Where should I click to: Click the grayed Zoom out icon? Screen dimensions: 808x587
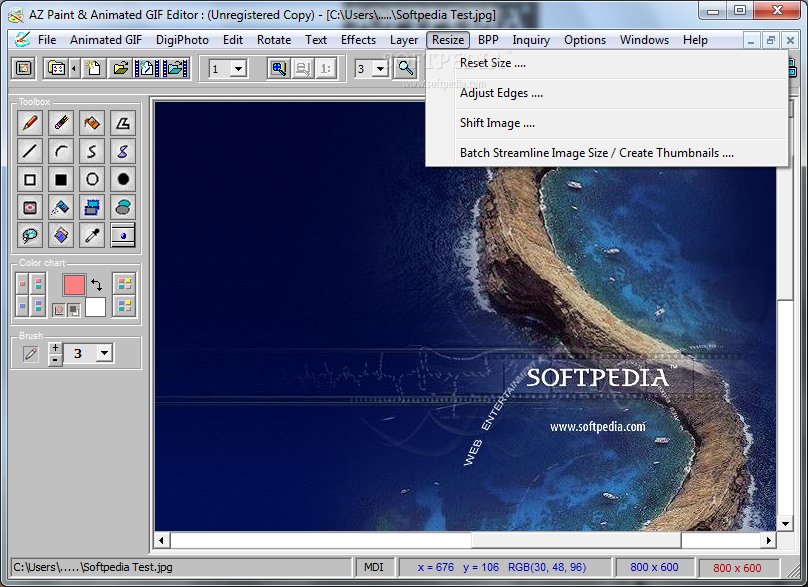(x=302, y=69)
